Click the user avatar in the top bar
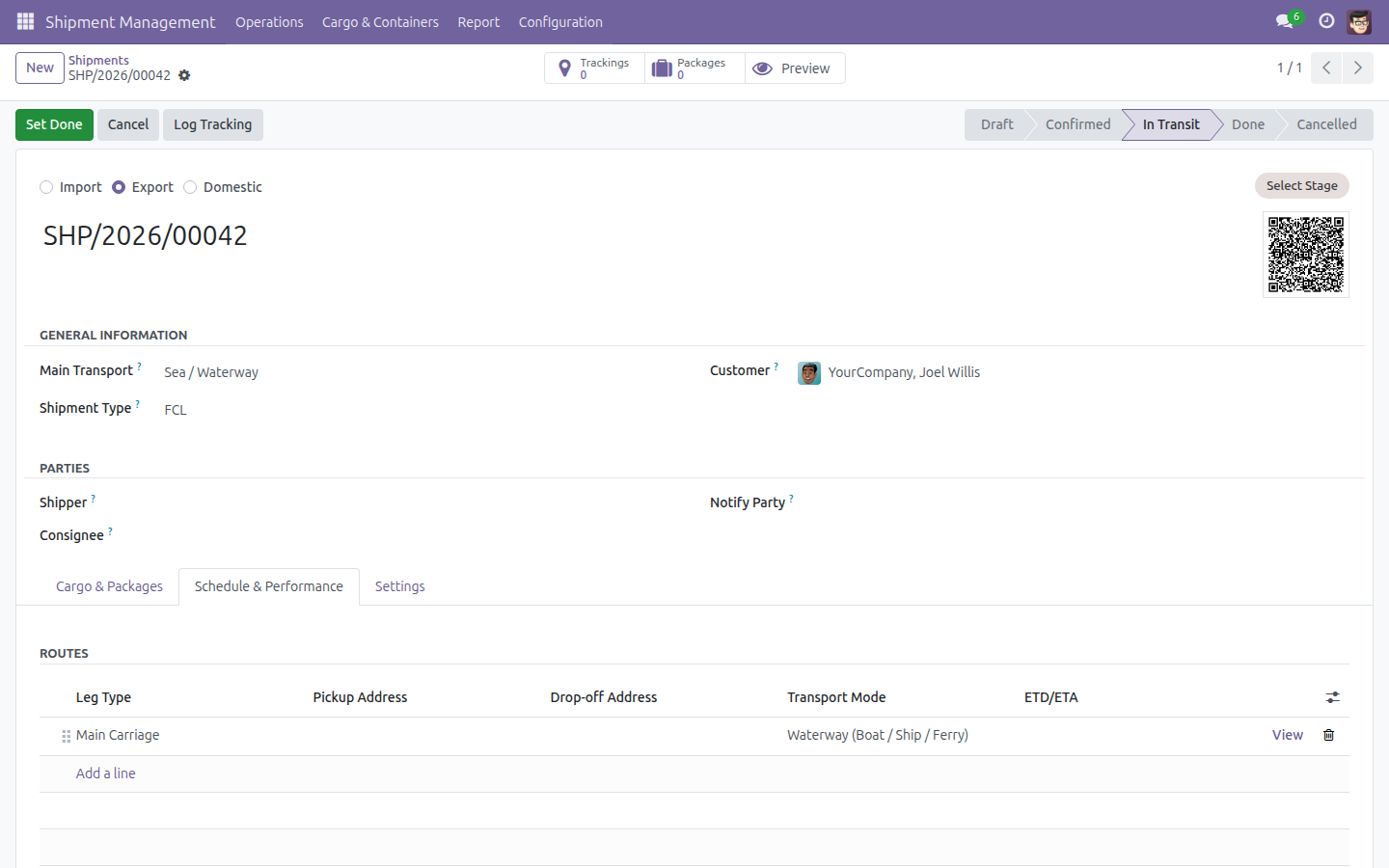1389x868 pixels. tap(1359, 21)
